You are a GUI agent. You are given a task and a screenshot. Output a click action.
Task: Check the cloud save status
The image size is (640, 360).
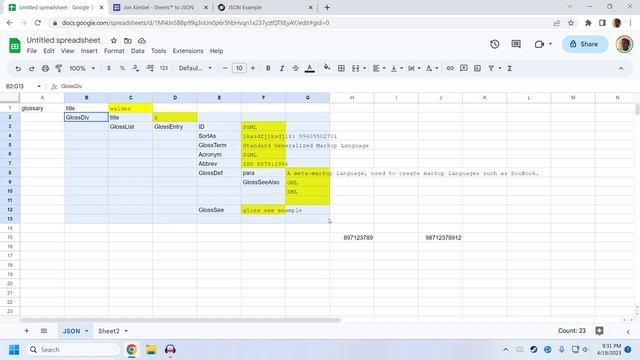click(x=142, y=40)
